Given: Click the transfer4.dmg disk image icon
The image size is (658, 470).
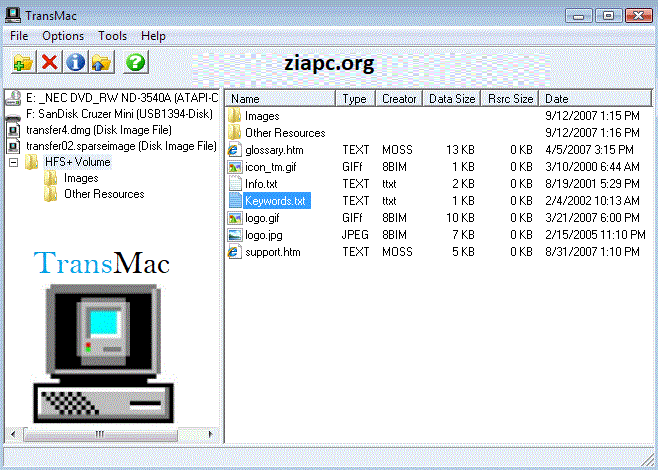Looking at the screenshot, I should click(13, 131).
